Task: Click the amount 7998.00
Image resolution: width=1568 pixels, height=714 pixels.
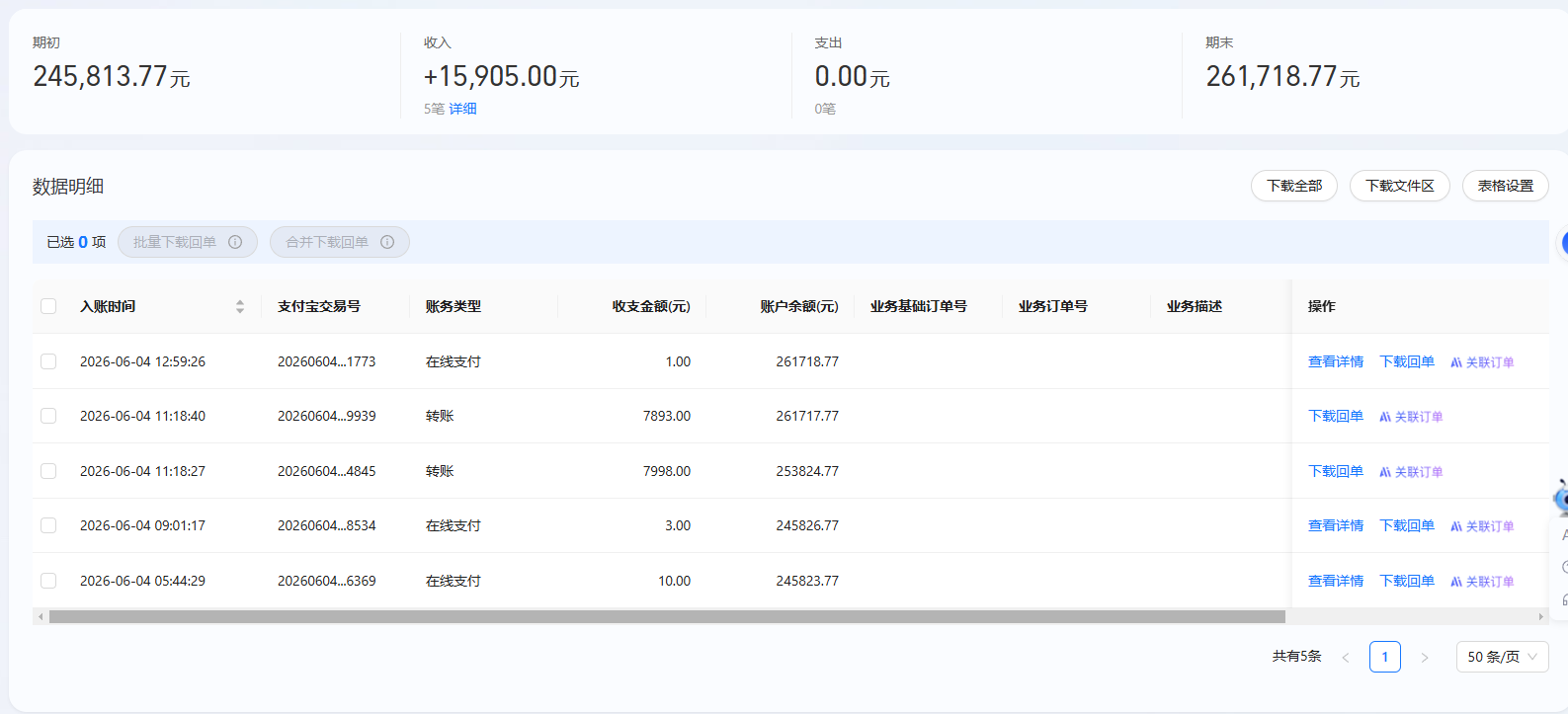Action: click(x=667, y=471)
